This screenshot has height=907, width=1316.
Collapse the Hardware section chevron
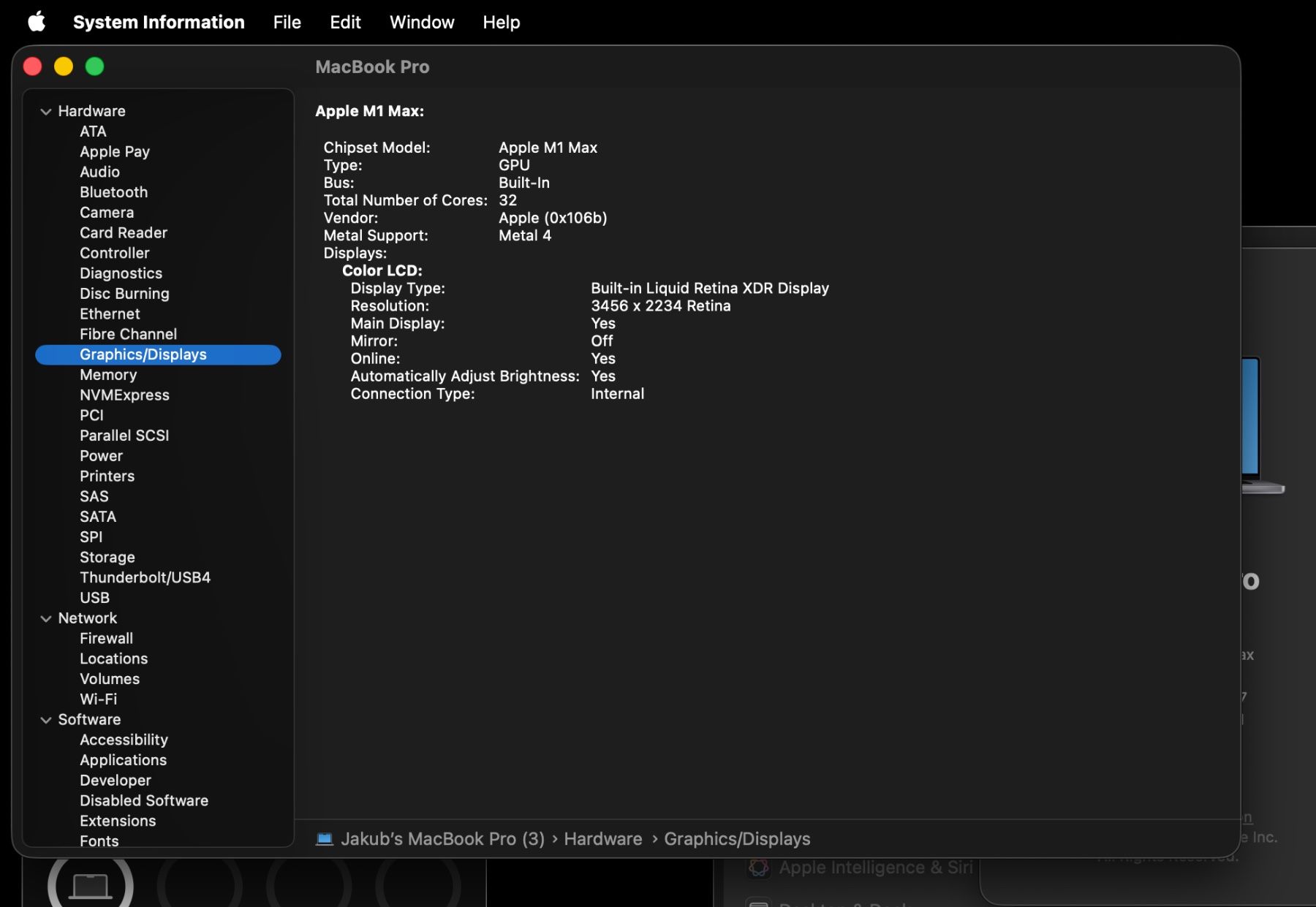point(46,111)
